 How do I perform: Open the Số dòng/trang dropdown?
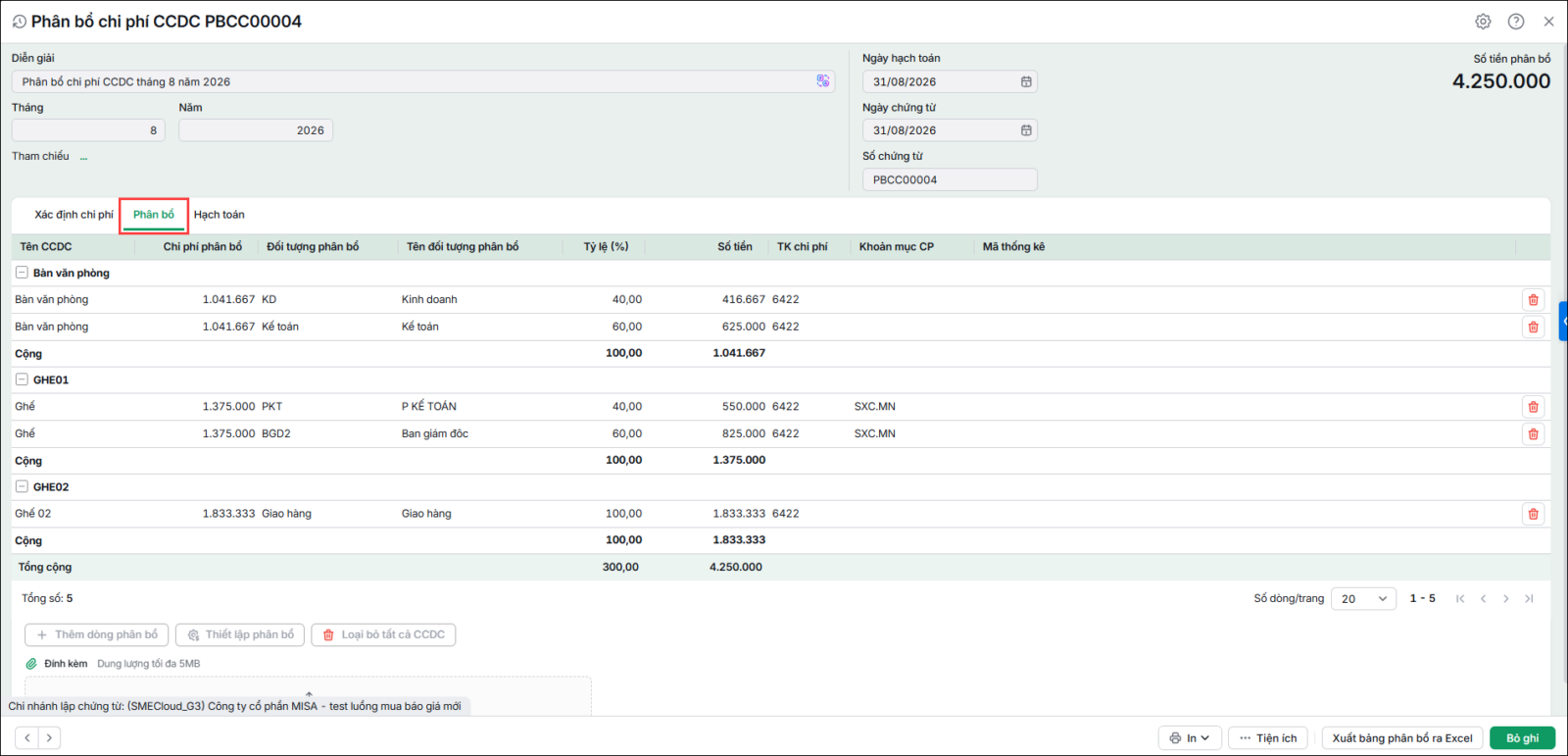tap(1363, 599)
